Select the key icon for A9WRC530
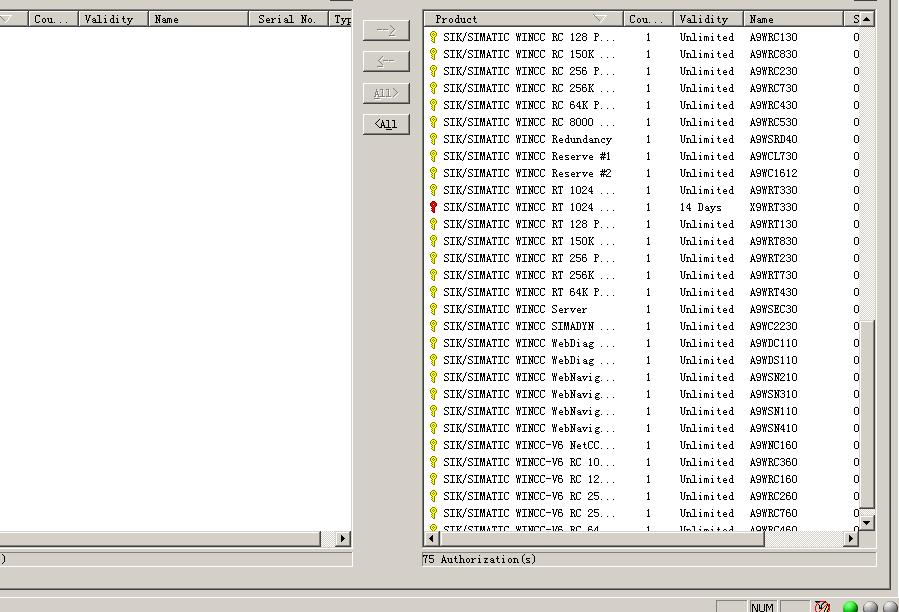Image resolution: width=899 pixels, height=612 pixels. pos(433,122)
